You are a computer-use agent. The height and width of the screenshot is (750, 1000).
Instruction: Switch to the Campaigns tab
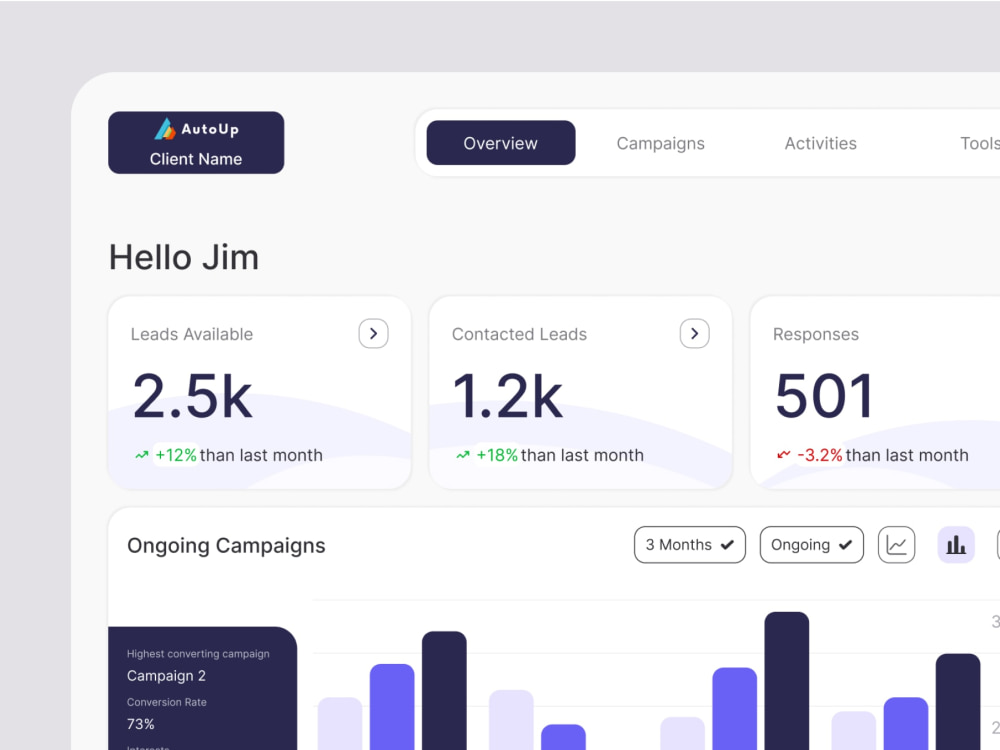pyautogui.click(x=661, y=143)
